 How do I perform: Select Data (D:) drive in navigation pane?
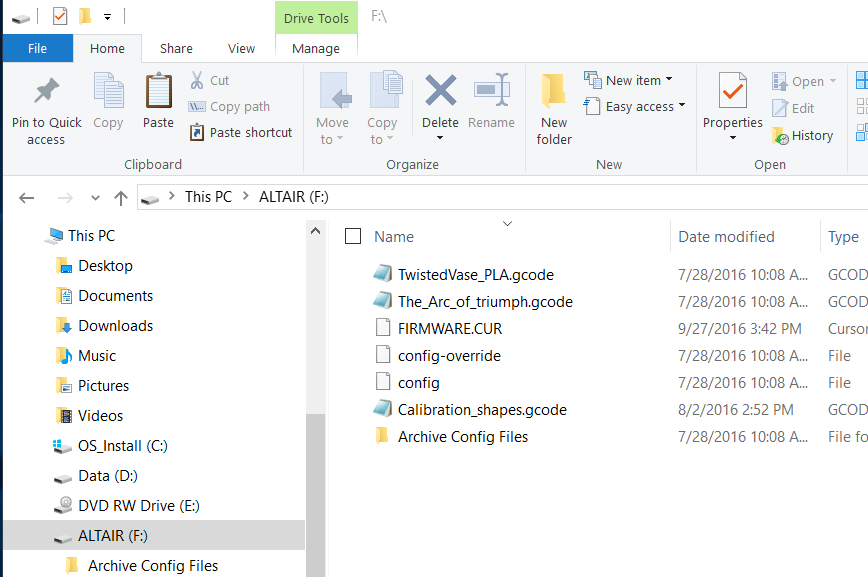107,475
